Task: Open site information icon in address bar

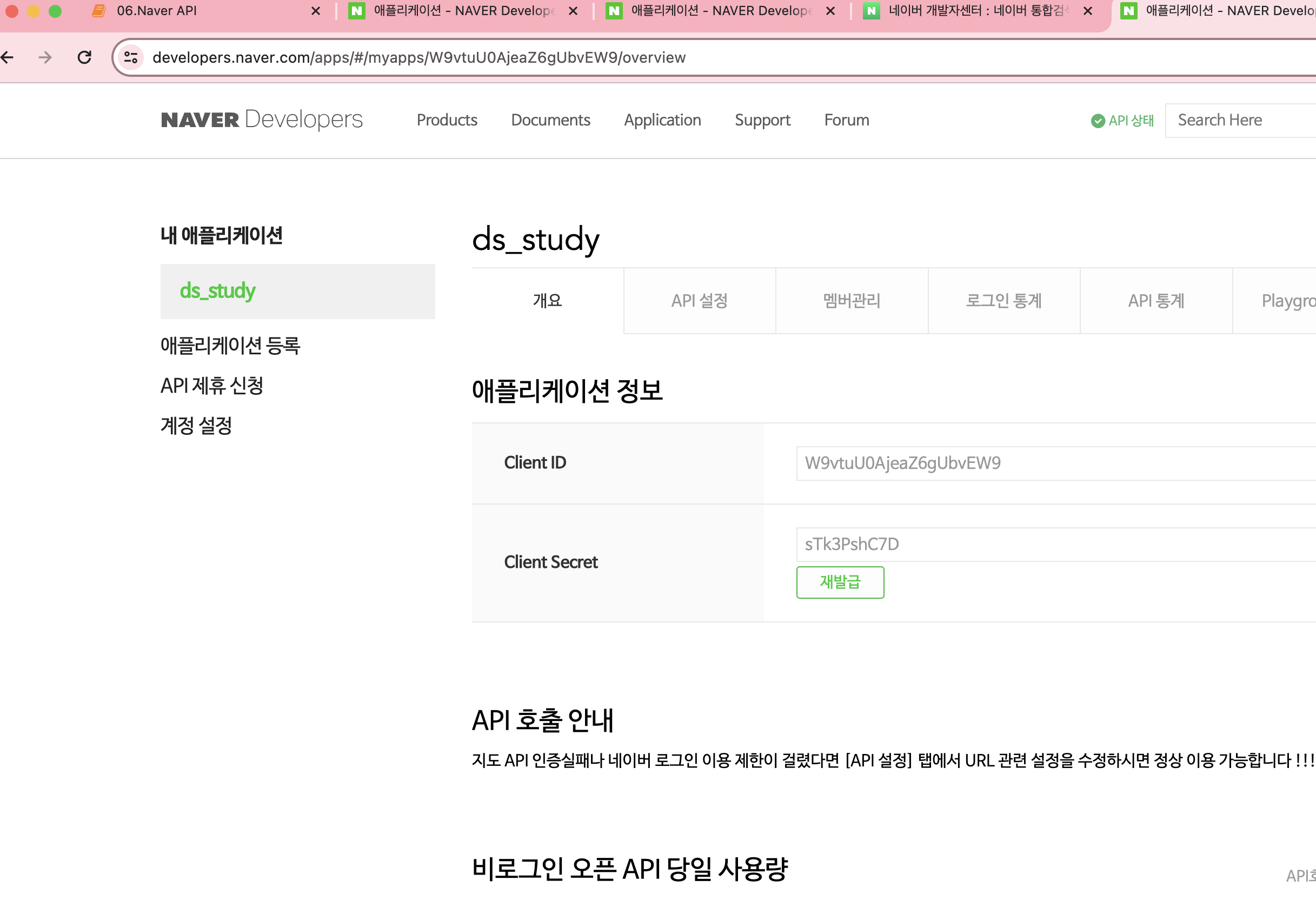Action: click(131, 57)
